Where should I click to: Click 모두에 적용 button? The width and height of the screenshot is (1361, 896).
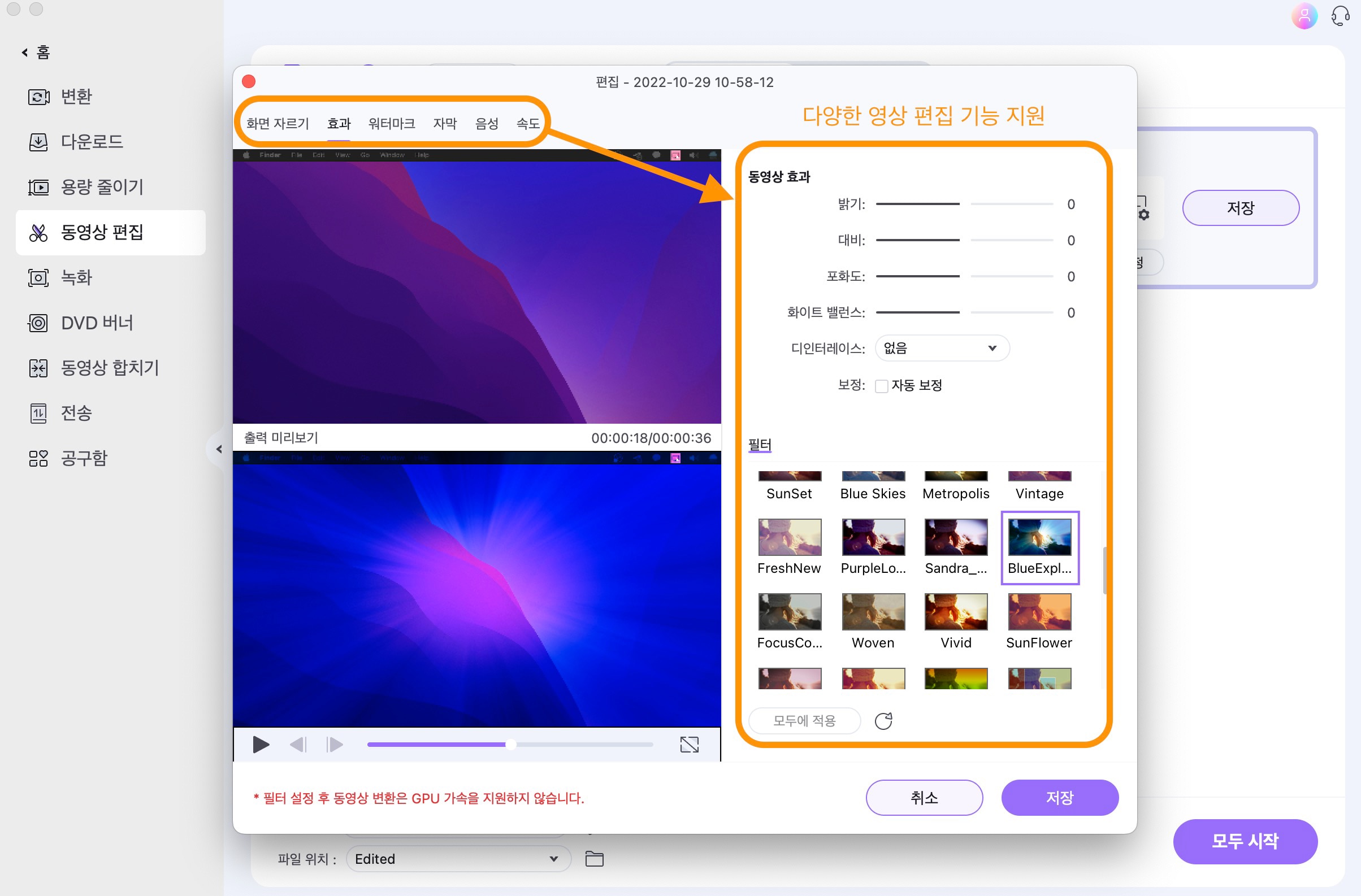tap(805, 721)
